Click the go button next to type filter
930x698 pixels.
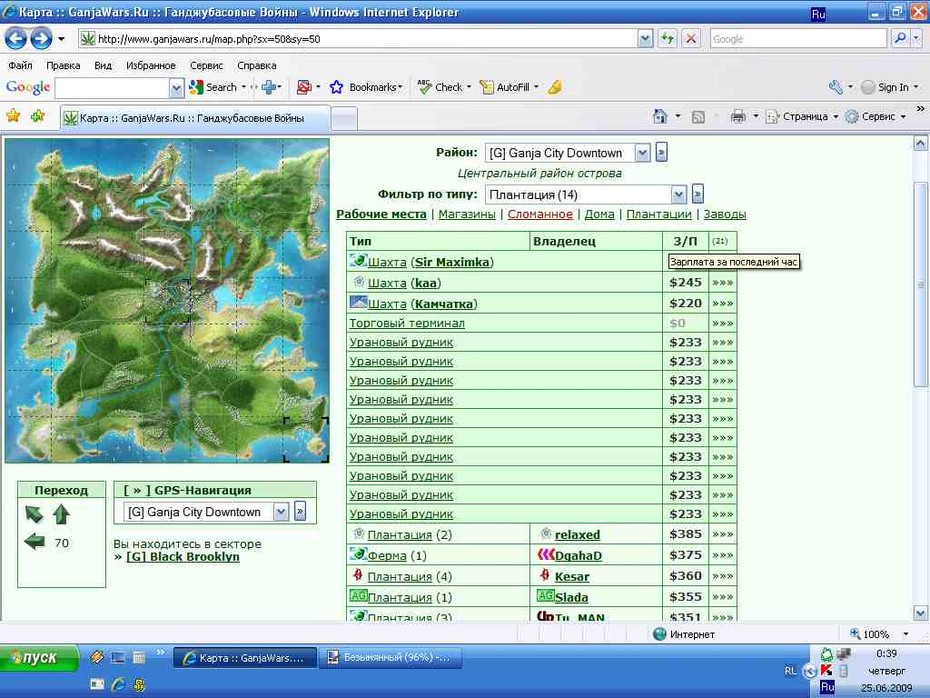click(698, 194)
